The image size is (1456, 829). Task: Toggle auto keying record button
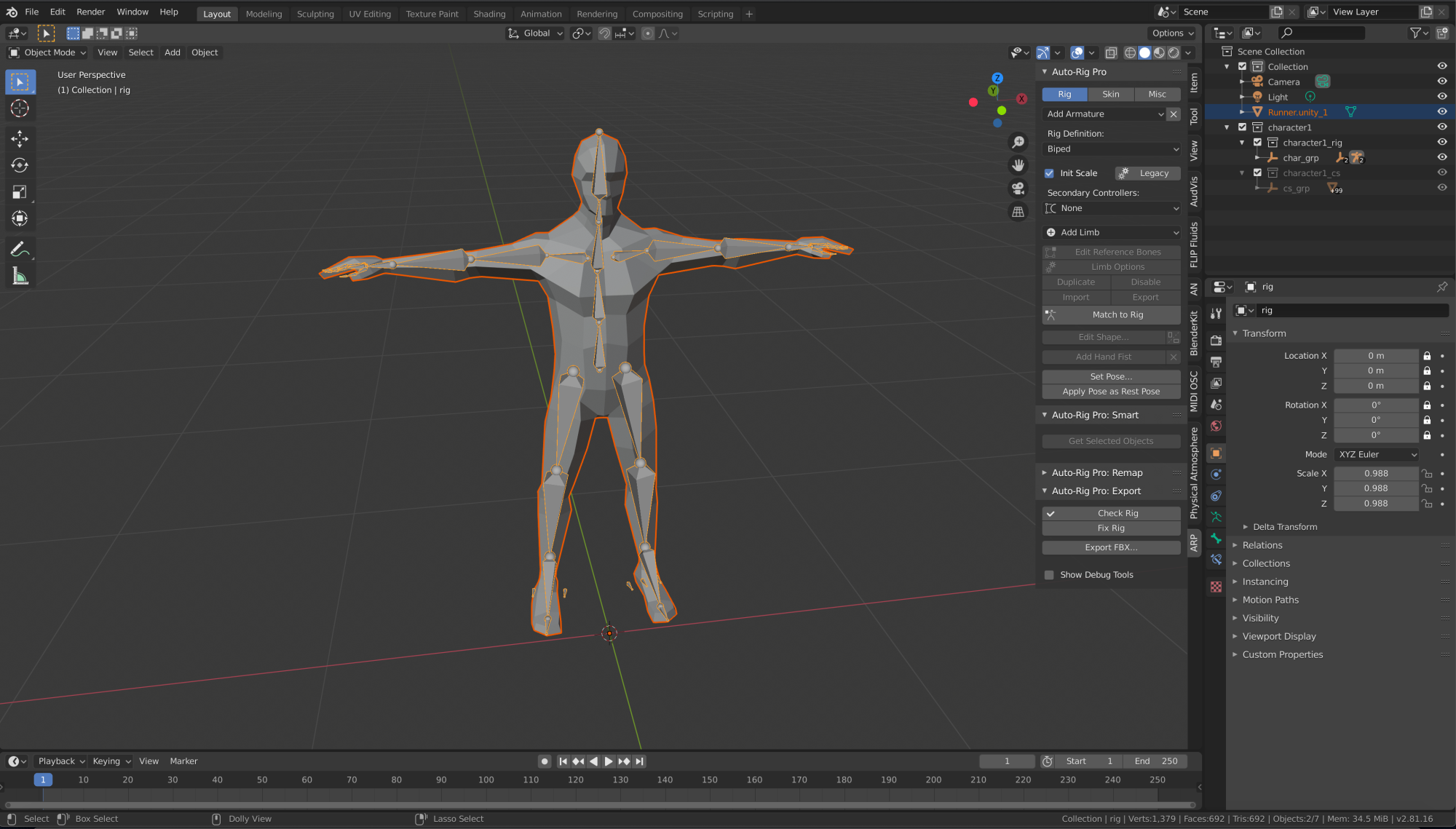[x=545, y=761]
